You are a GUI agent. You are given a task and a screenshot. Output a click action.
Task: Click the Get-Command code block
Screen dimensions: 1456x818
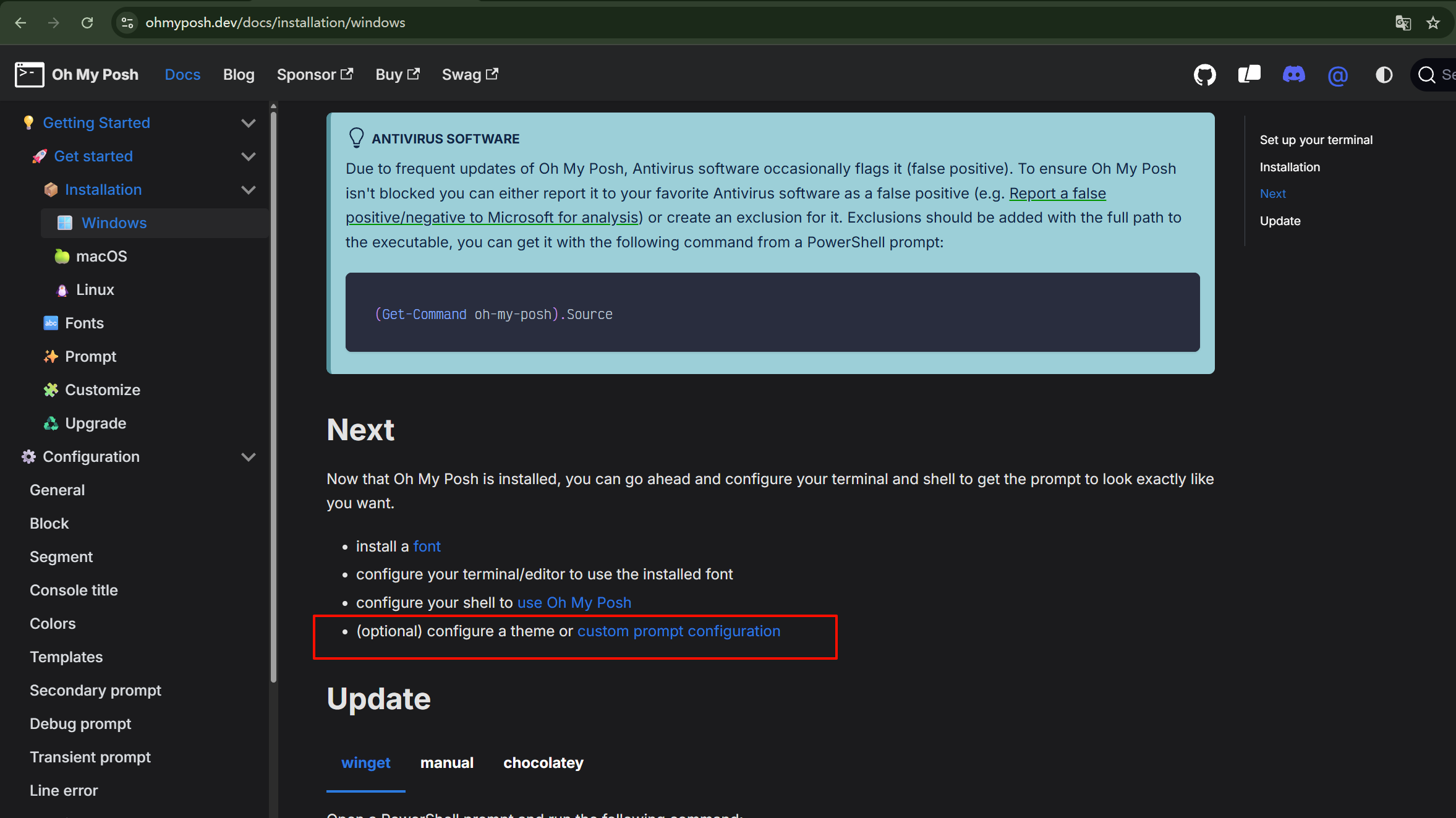773,312
